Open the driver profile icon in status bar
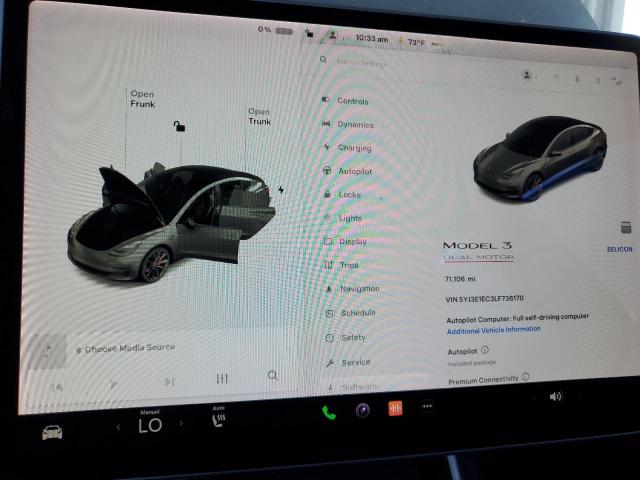Viewport: 640px width, 480px height. (x=333, y=35)
